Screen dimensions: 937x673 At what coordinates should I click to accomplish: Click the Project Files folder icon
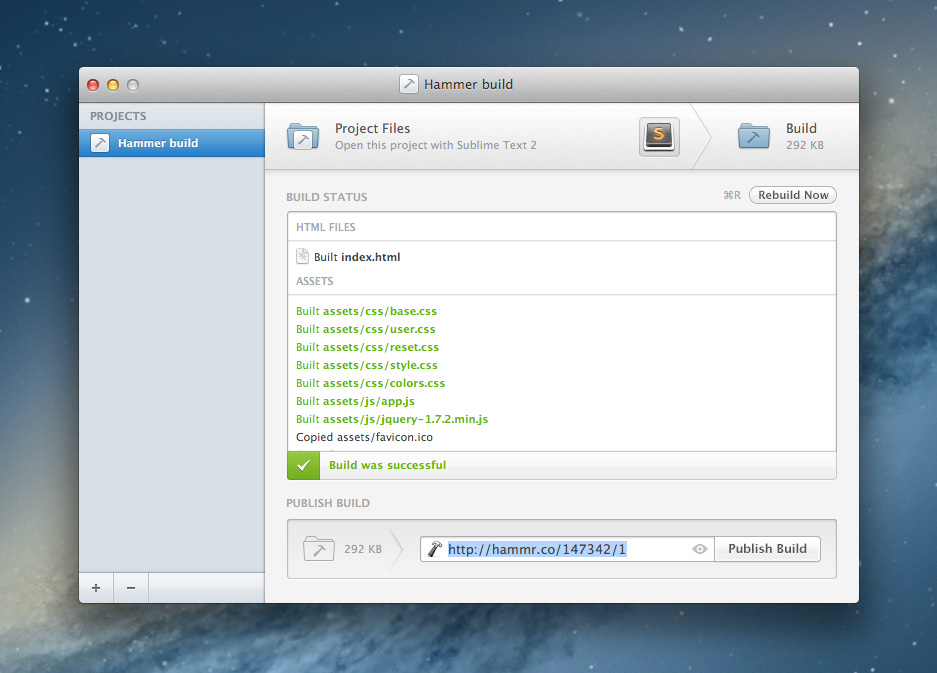(303, 136)
